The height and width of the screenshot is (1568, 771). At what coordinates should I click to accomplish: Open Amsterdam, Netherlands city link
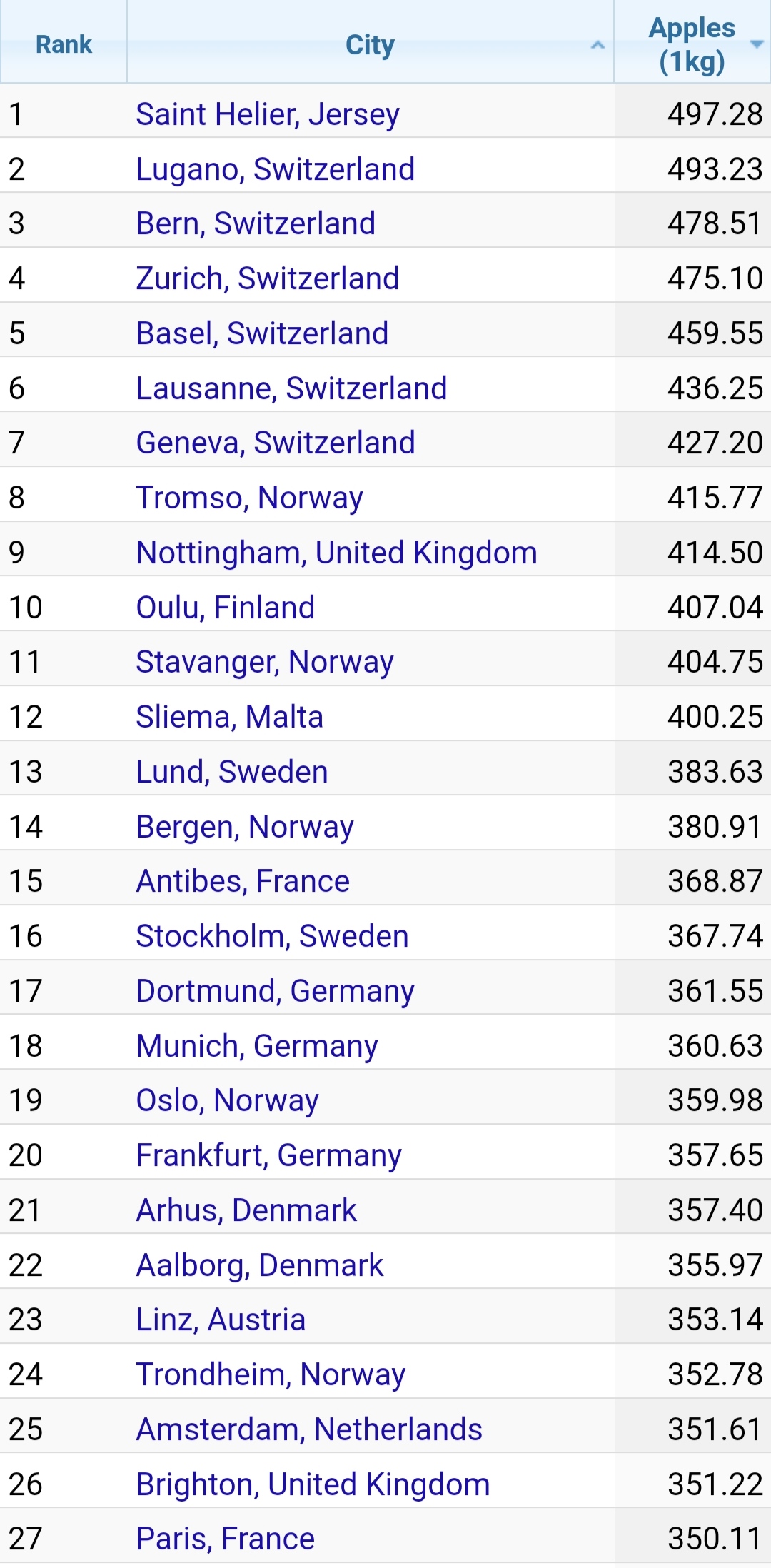click(309, 1429)
